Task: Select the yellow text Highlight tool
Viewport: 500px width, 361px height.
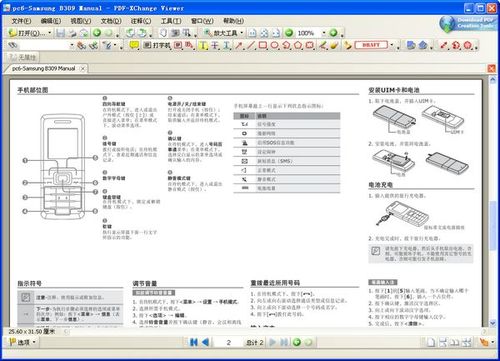Action: [203, 45]
